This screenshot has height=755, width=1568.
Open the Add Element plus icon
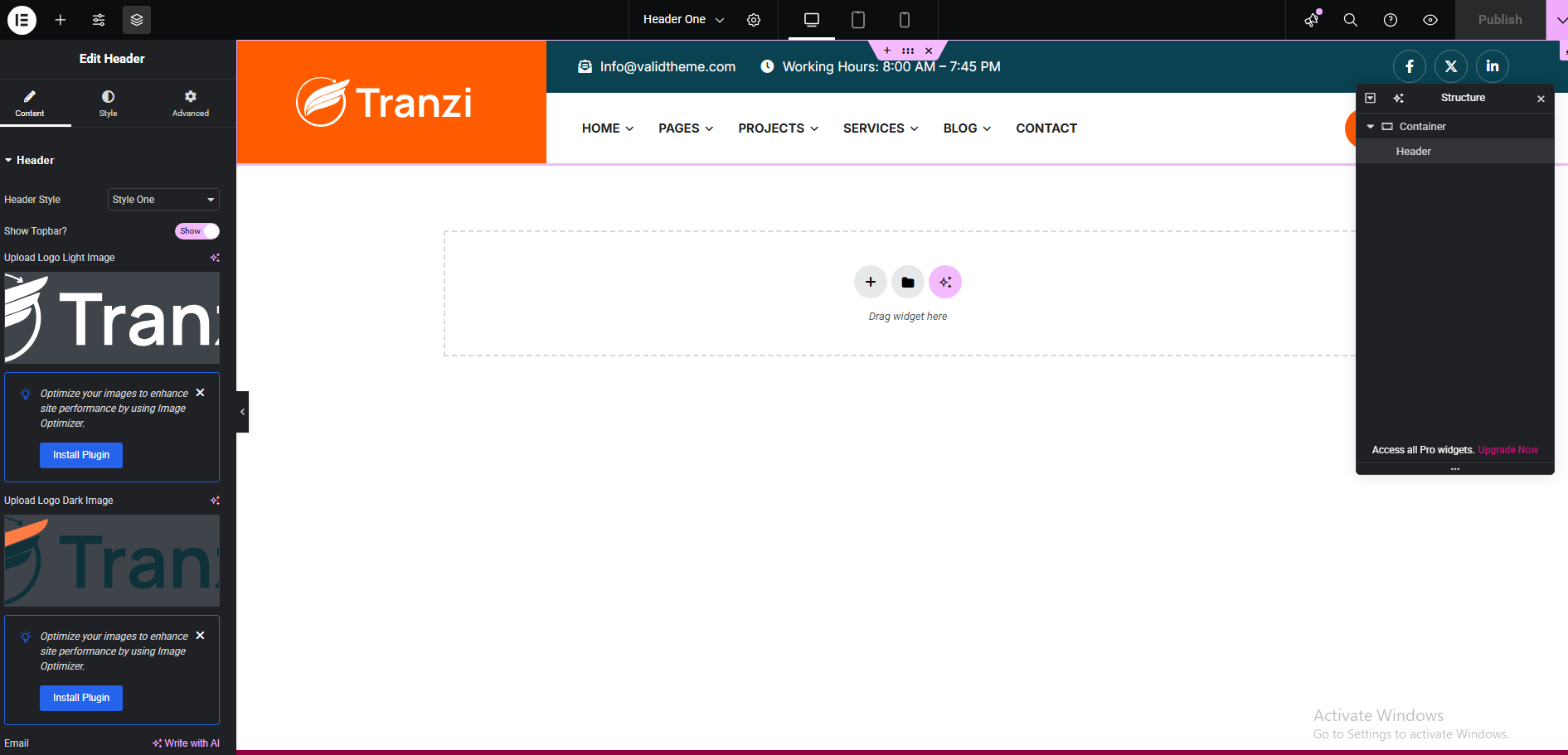pos(61,20)
